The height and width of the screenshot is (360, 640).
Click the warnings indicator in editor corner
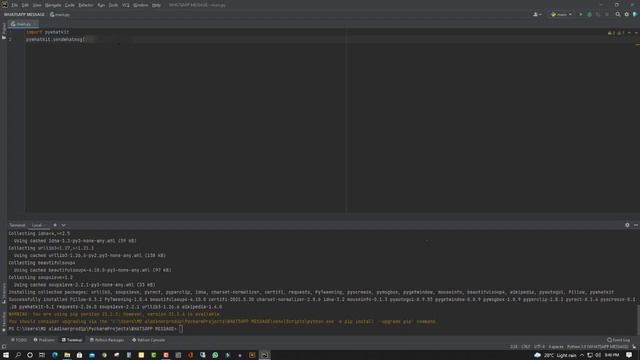click(x=616, y=33)
